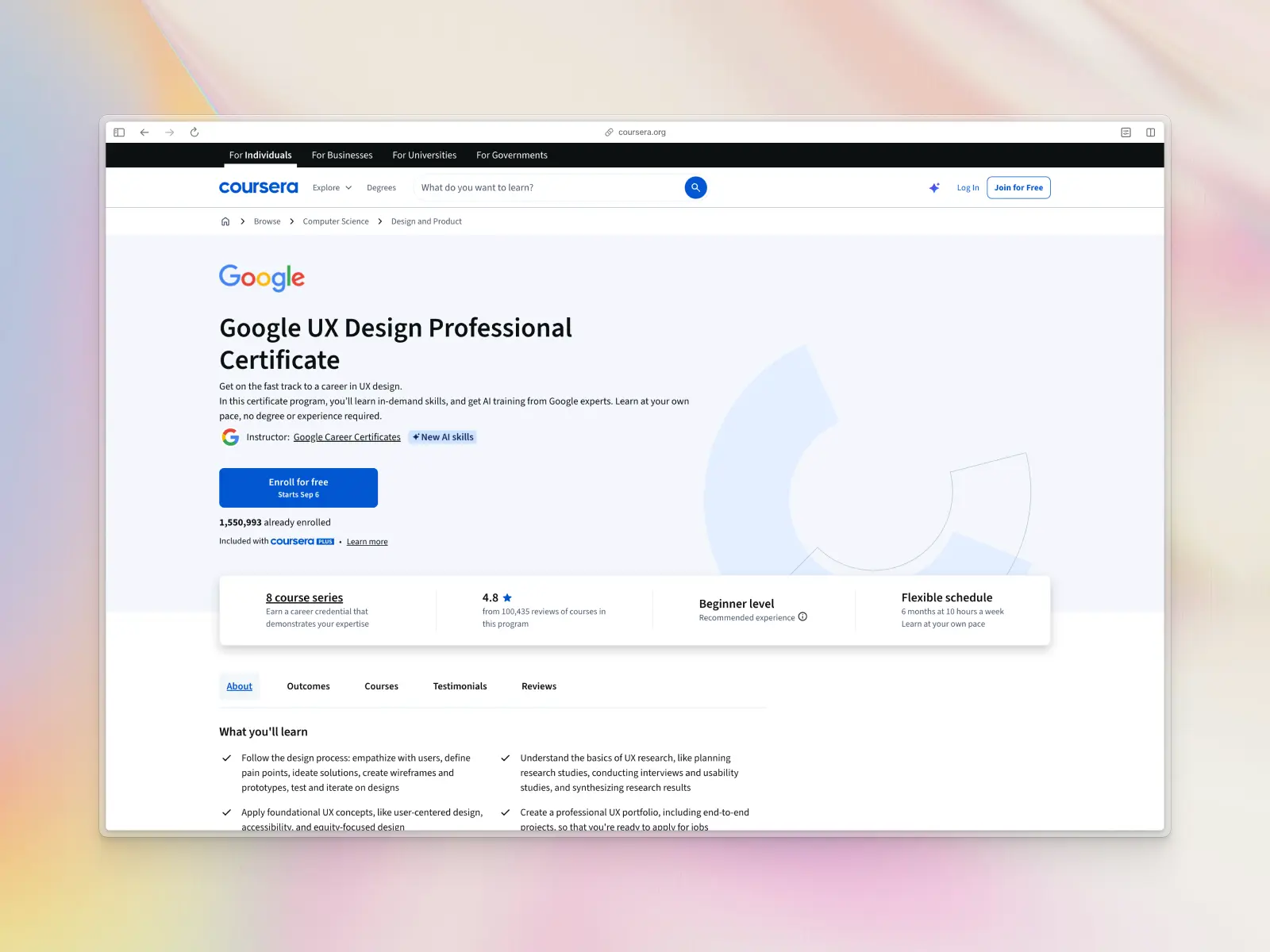Viewport: 1270px width, 952px height.
Task: Click Learn more about Coursera Plus
Action: (x=368, y=542)
